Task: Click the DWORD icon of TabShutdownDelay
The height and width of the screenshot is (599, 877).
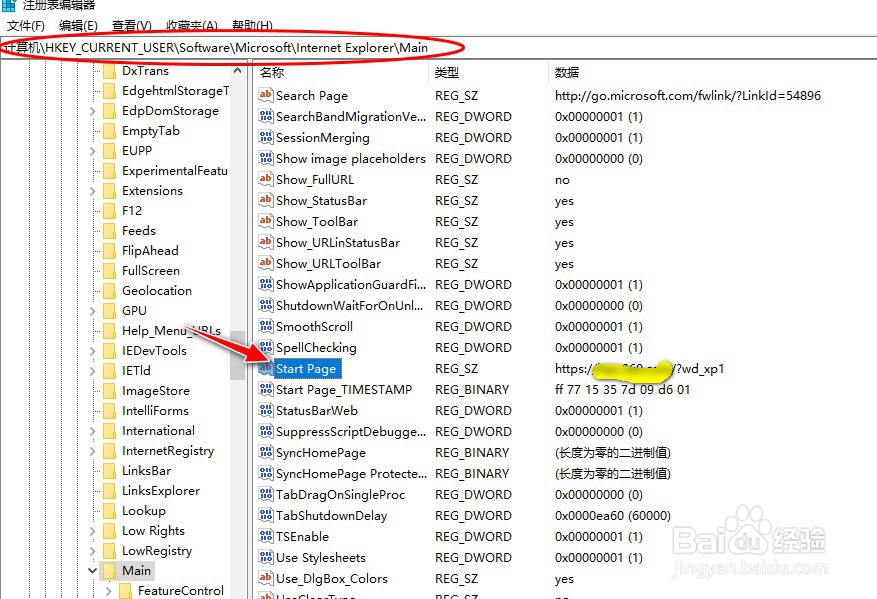Action: (x=266, y=515)
